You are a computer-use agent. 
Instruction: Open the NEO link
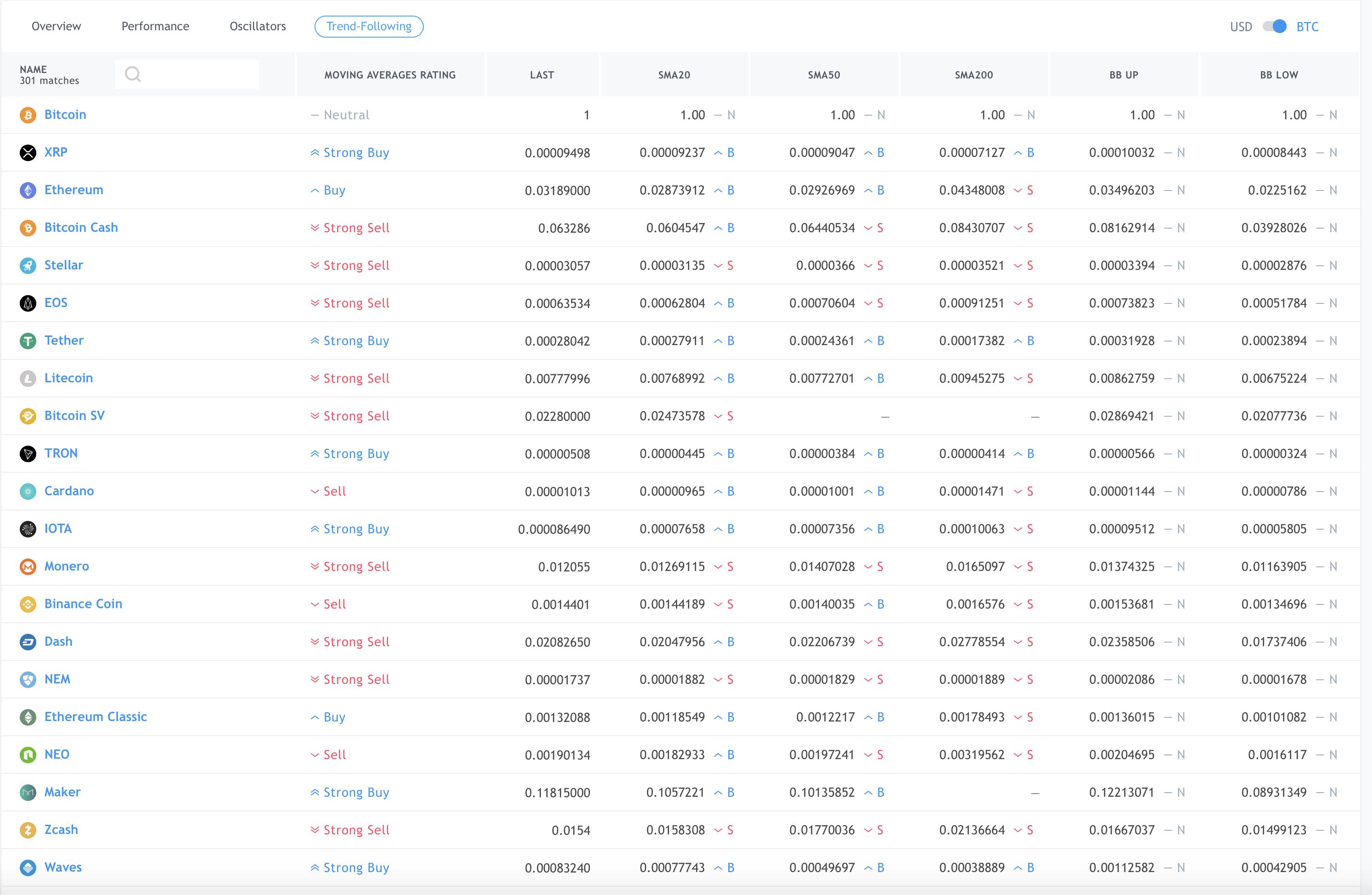57,755
